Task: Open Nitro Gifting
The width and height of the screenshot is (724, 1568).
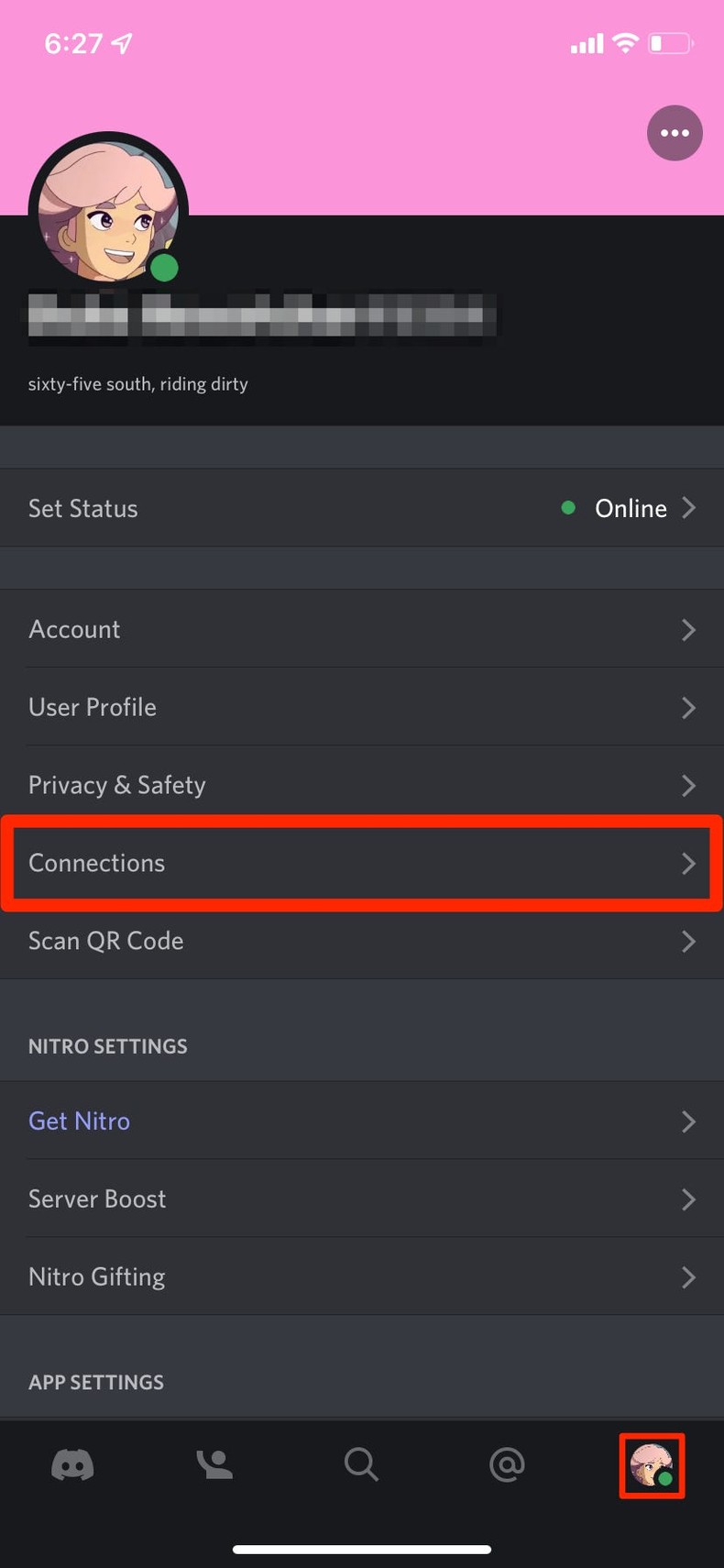Action: coord(96,1275)
